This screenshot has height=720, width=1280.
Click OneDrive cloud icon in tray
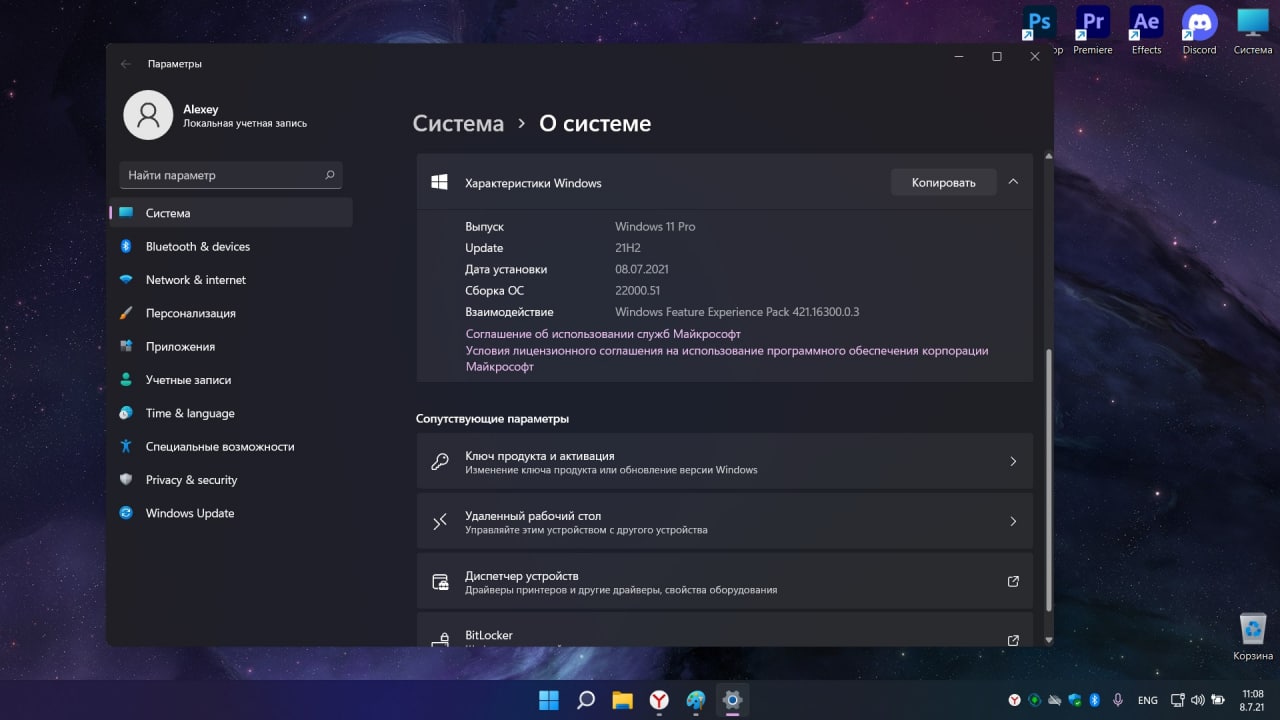coord(1055,700)
